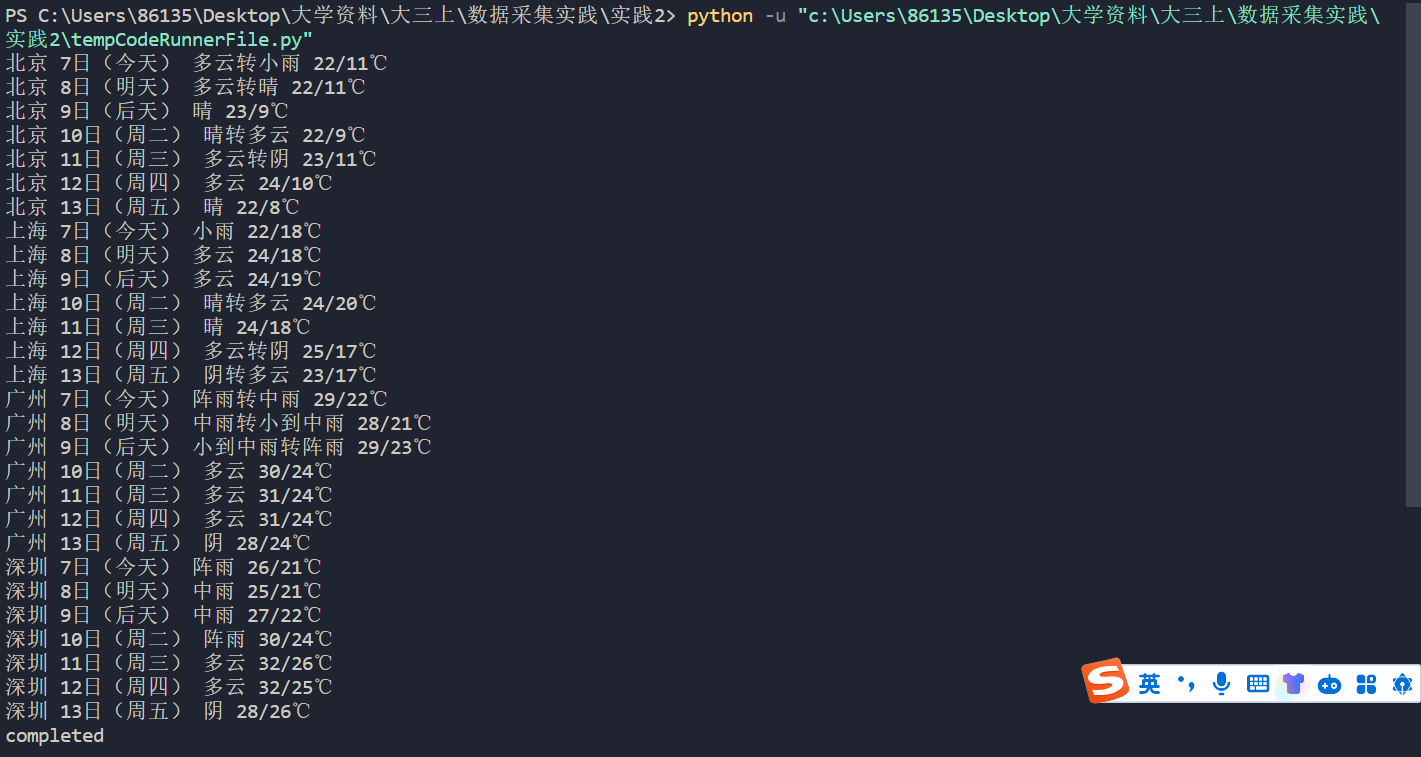The height and width of the screenshot is (757, 1421).
Task: Click the word python in the command line
Action: (x=720, y=16)
